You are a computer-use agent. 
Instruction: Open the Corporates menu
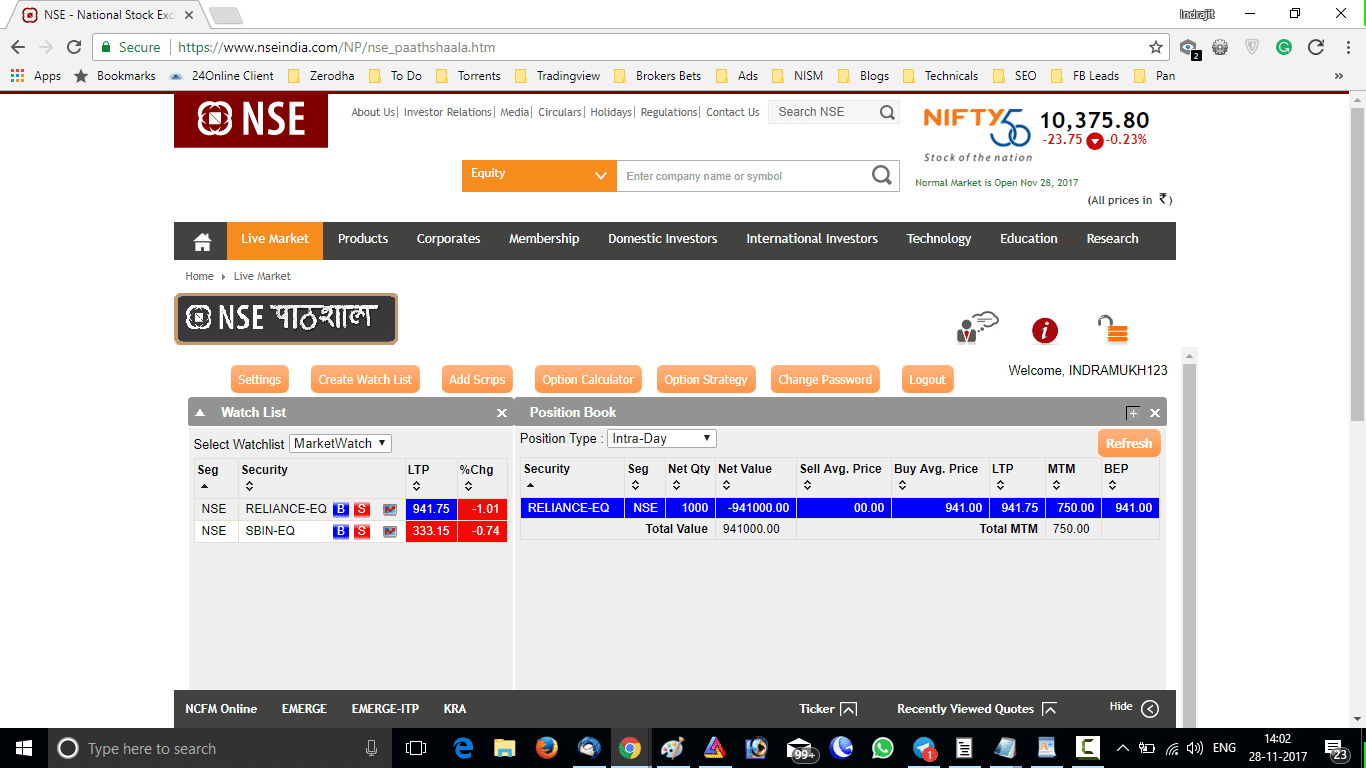448,239
